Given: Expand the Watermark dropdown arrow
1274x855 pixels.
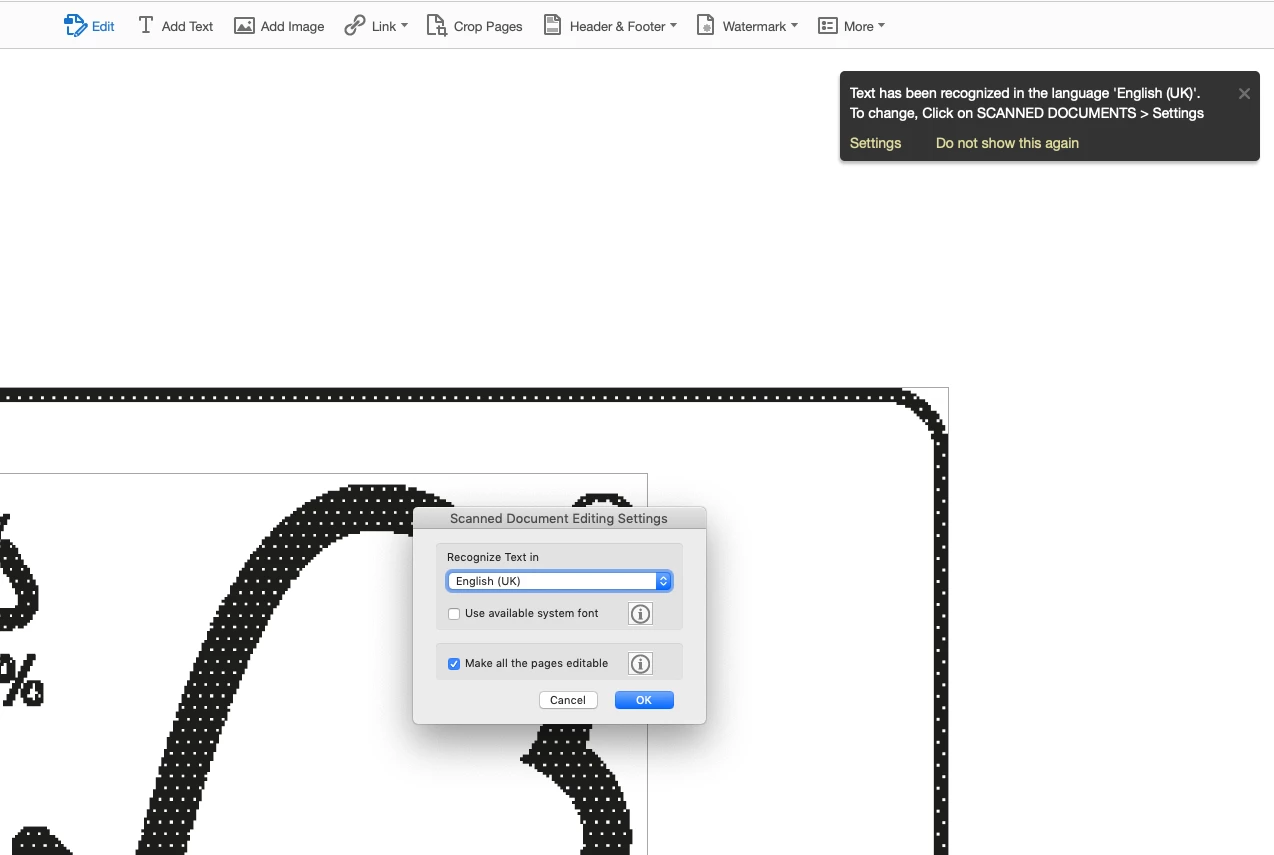Looking at the screenshot, I should click(794, 26).
